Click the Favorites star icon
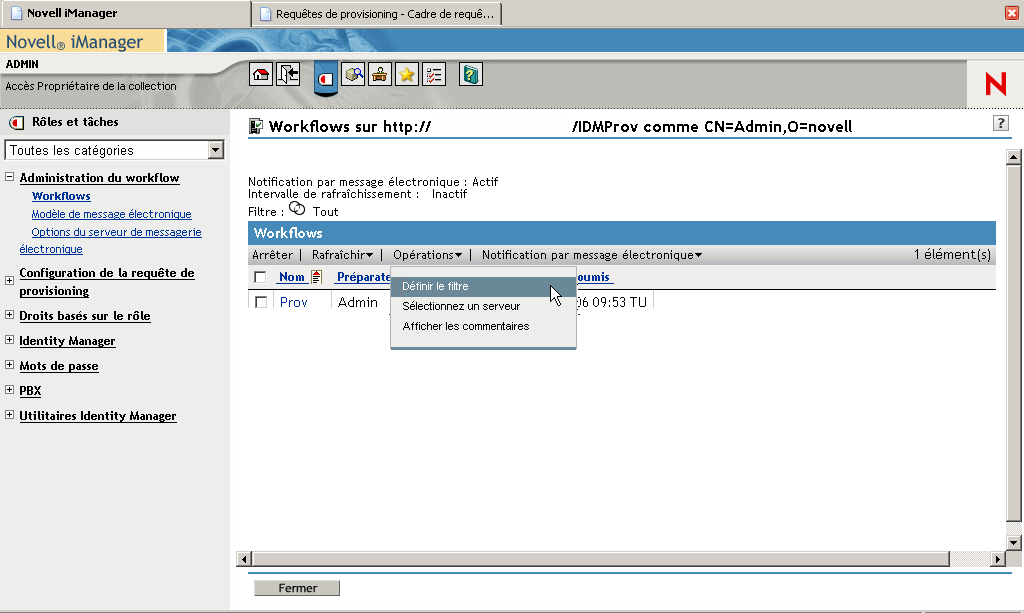 tap(407, 74)
